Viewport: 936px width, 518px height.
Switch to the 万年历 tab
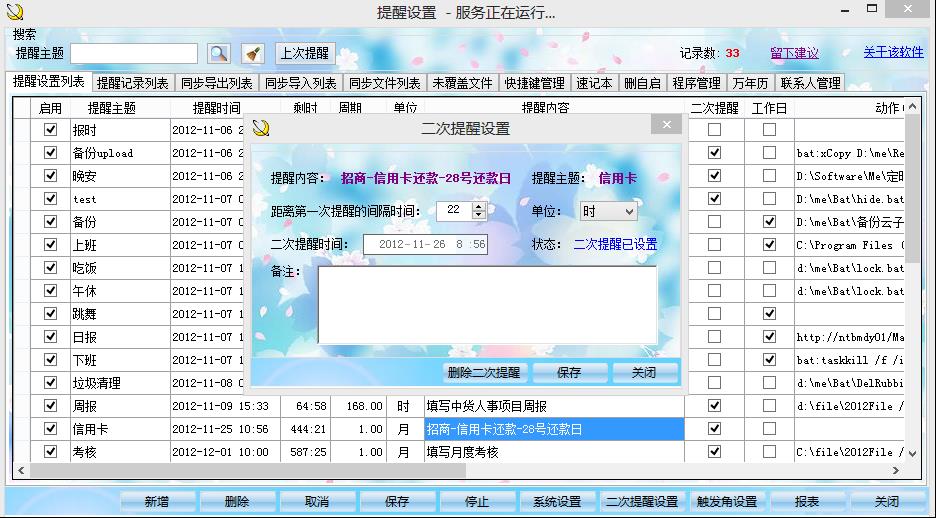(750, 83)
